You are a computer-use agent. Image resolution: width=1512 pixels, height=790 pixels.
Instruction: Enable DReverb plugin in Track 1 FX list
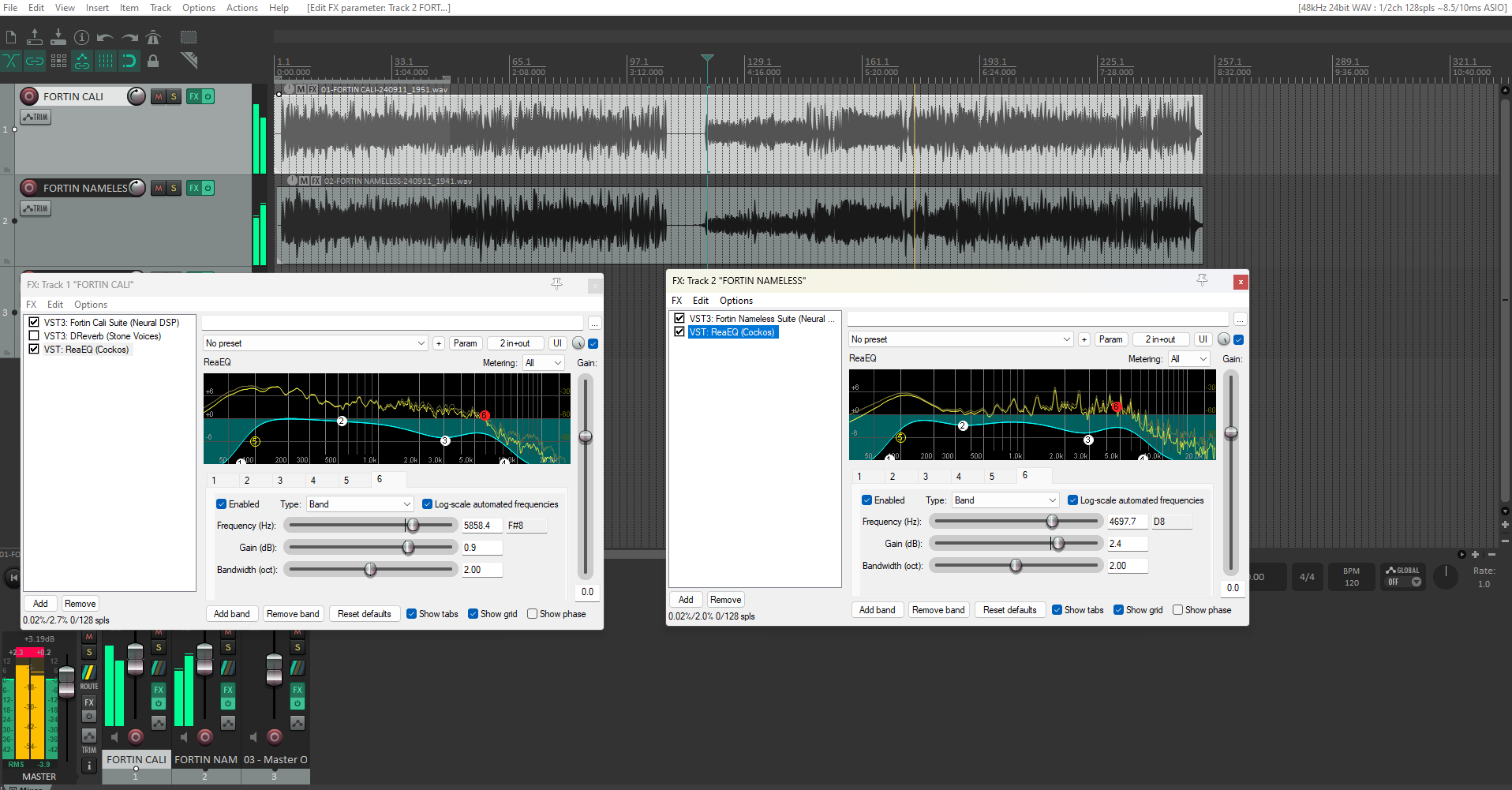tap(34, 335)
